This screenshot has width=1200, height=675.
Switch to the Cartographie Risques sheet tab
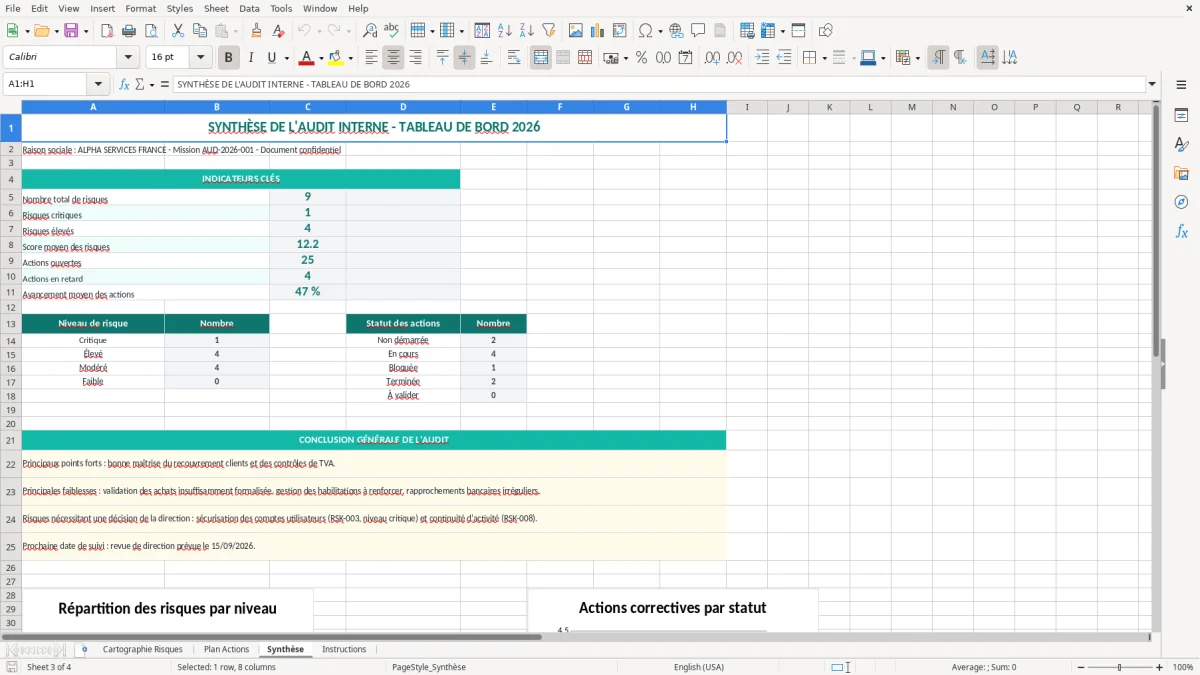(143, 649)
